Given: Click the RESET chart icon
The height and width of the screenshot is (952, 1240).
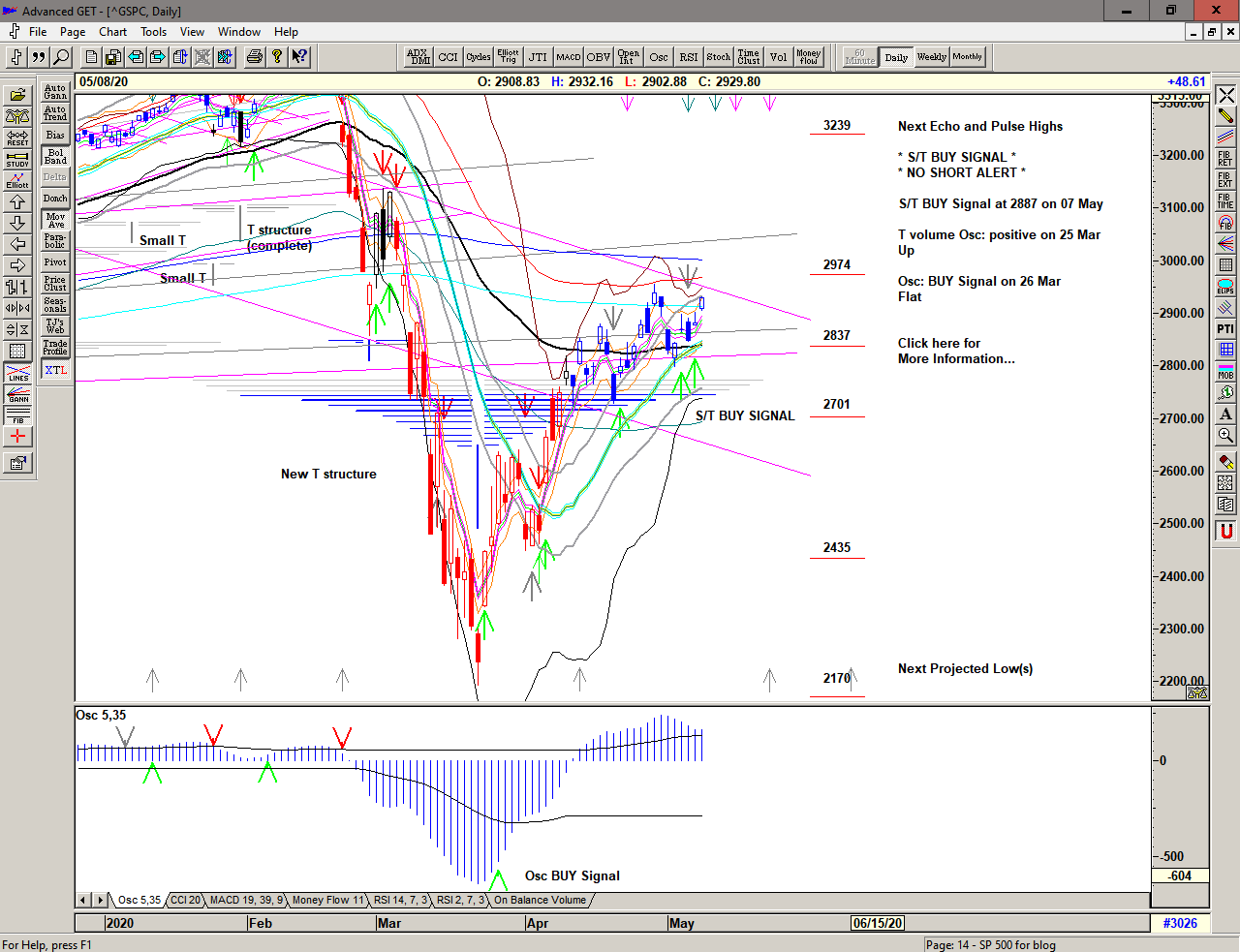Looking at the screenshot, I should pos(17,138).
